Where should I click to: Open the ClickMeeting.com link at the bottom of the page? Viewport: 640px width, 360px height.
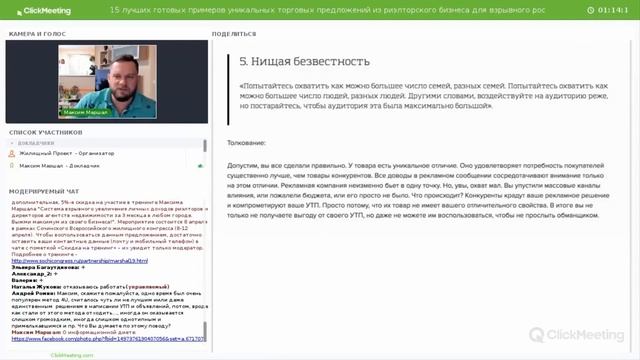pos(72,355)
